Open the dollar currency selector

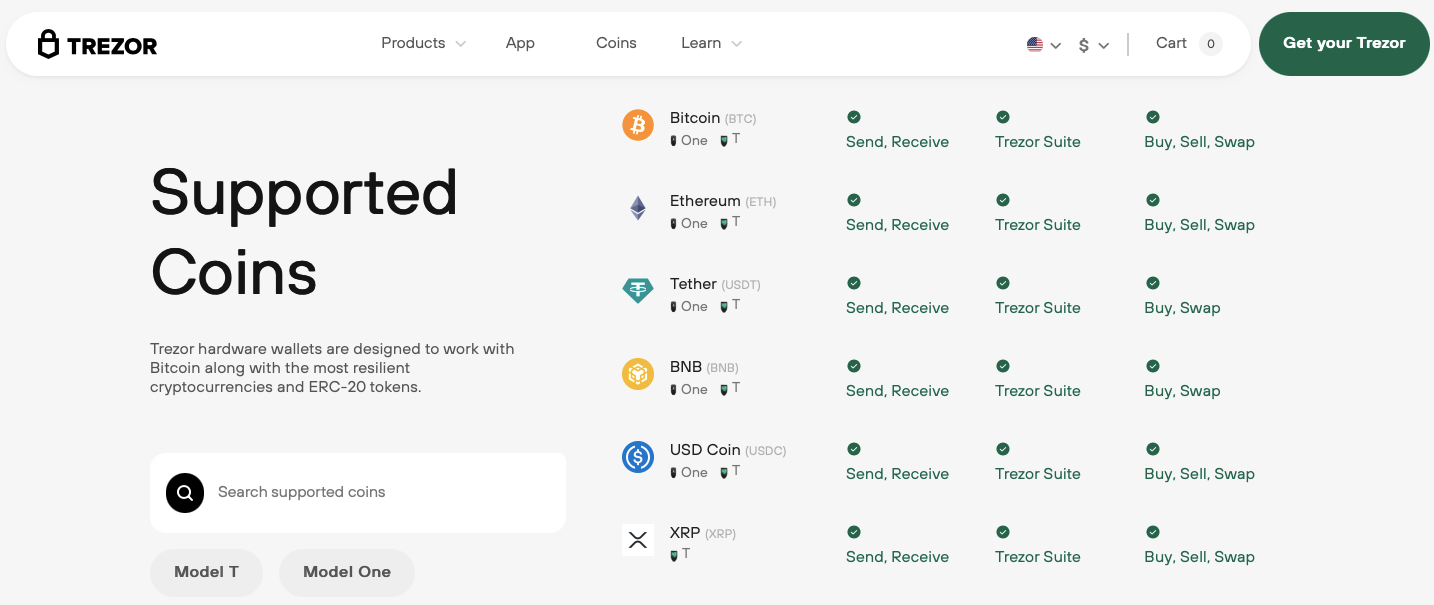[x=1093, y=45]
